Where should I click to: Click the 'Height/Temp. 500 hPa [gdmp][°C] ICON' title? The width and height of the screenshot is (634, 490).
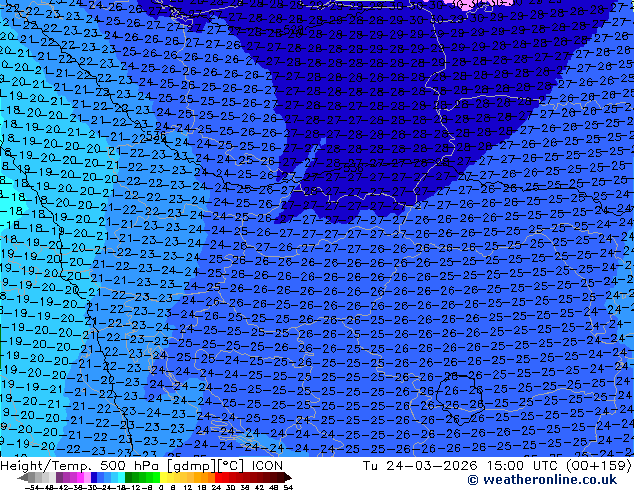[142, 466]
